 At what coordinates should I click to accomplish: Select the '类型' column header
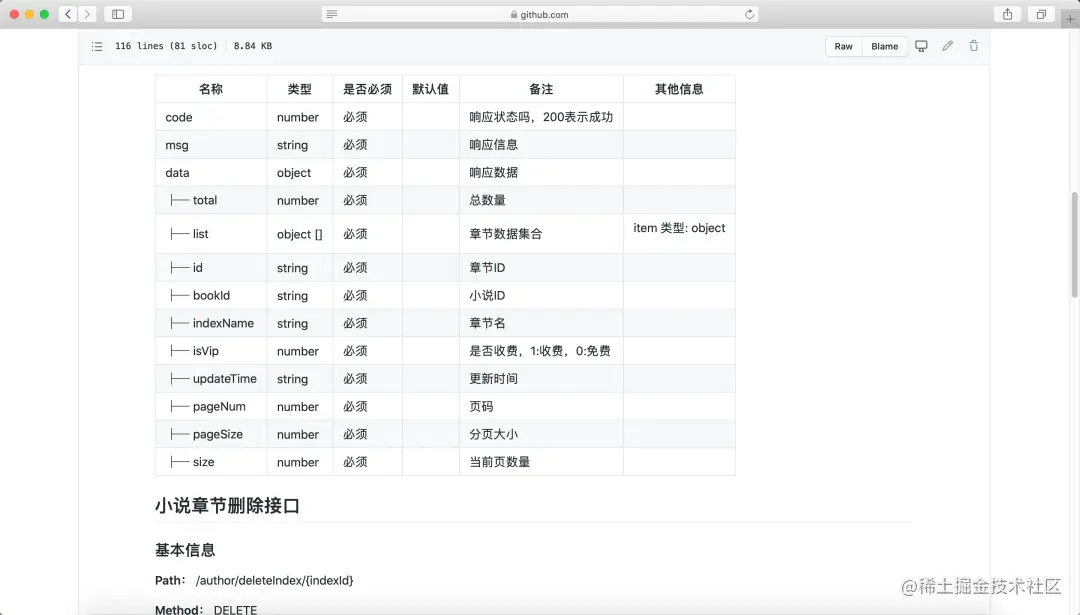[x=300, y=89]
